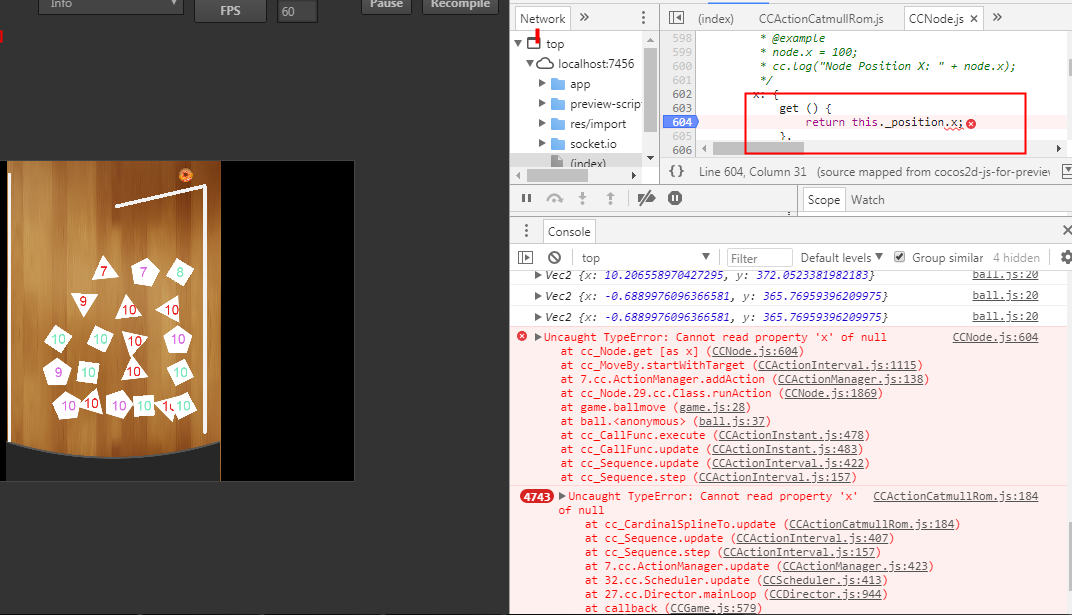Open the console context dropdown
Image resolution: width=1072 pixels, height=615 pixels.
645,257
